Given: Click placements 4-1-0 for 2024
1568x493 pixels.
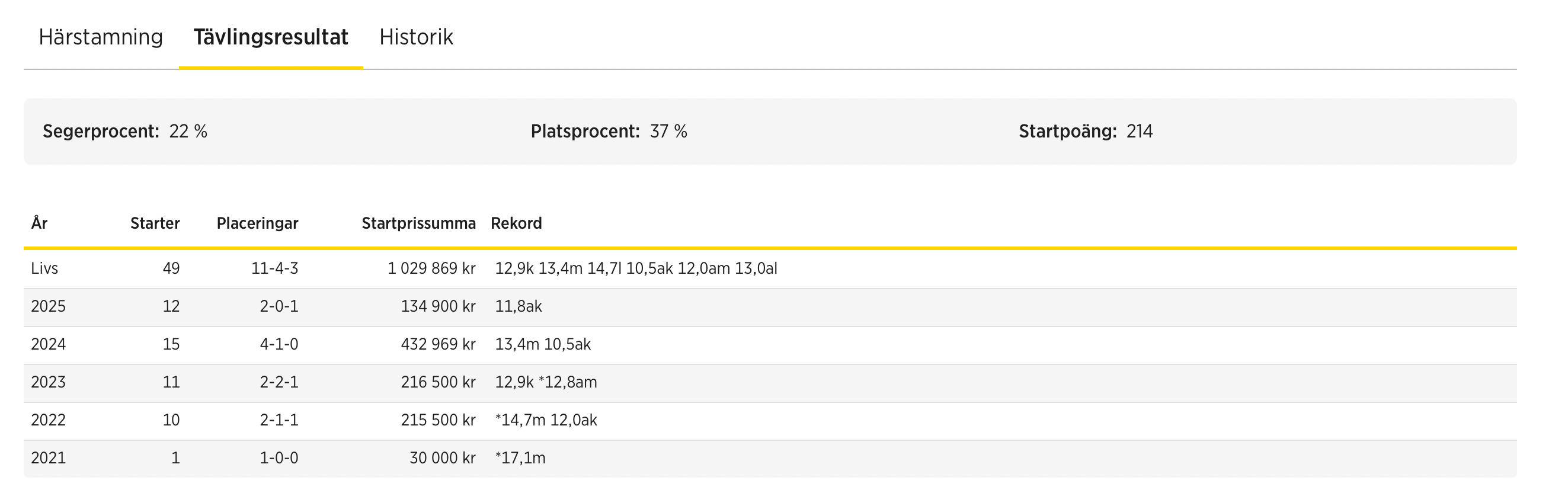Looking at the screenshot, I should [x=279, y=344].
